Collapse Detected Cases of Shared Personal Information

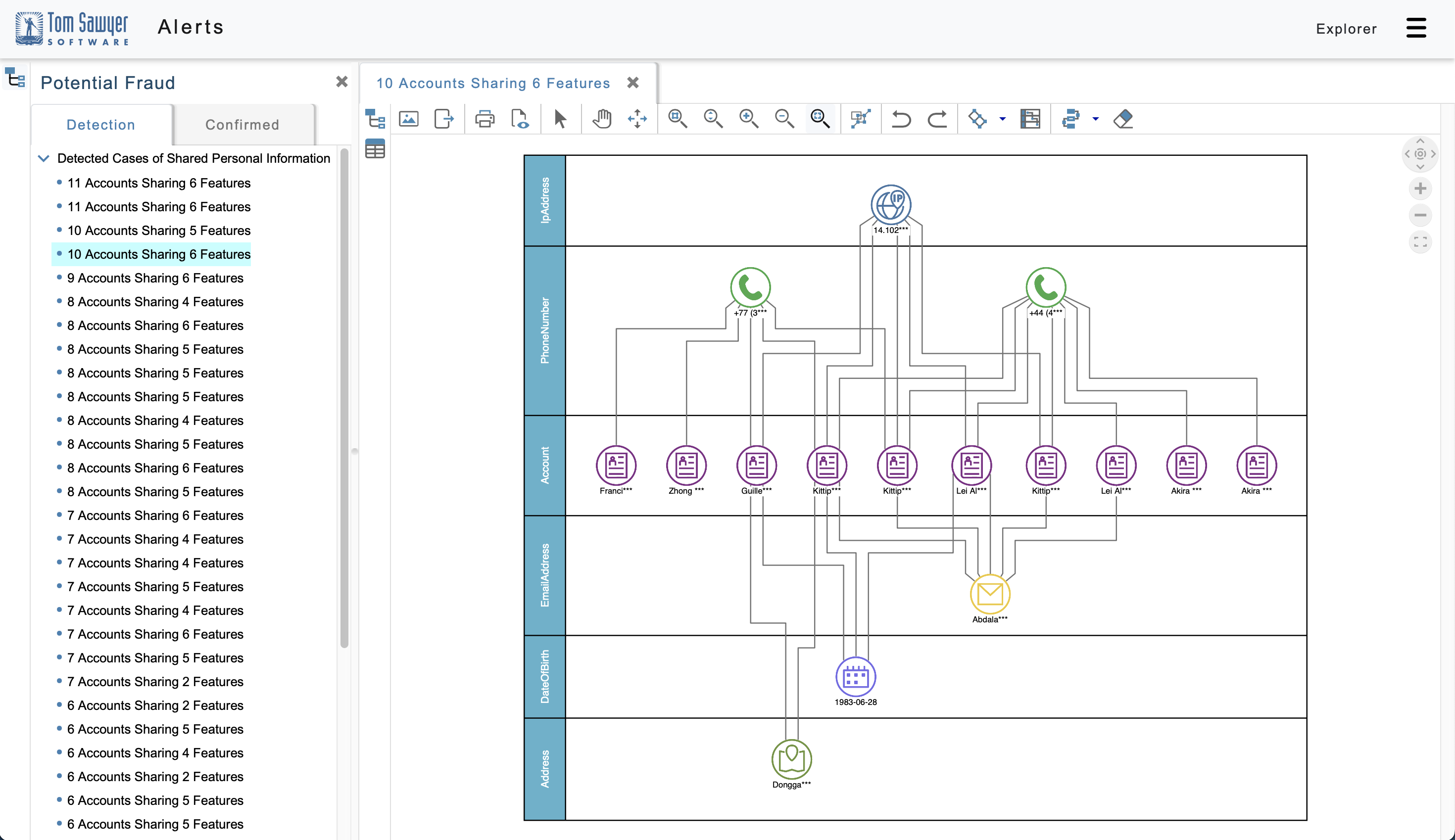(x=44, y=158)
